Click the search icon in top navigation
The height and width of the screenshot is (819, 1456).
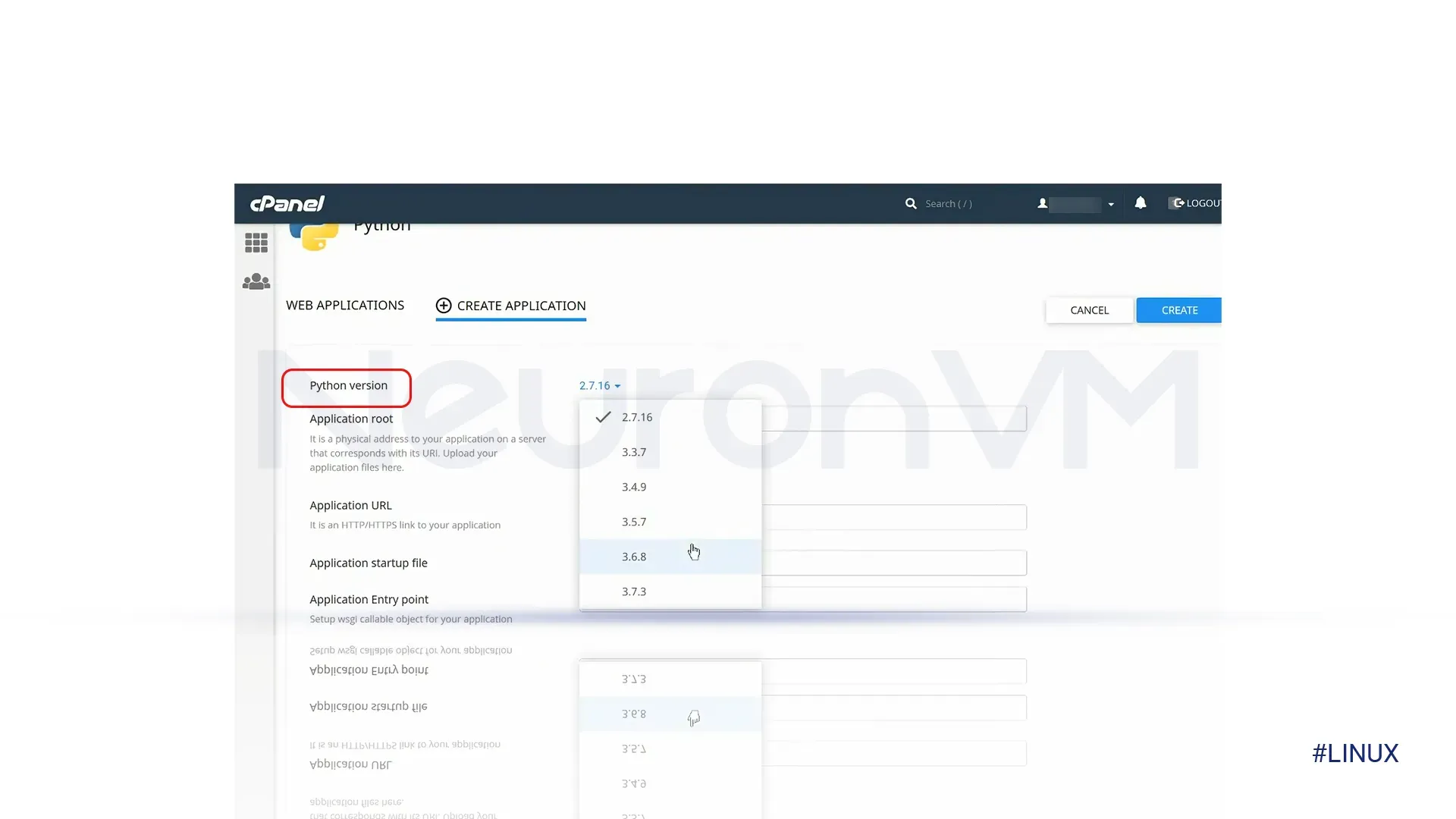pos(910,203)
